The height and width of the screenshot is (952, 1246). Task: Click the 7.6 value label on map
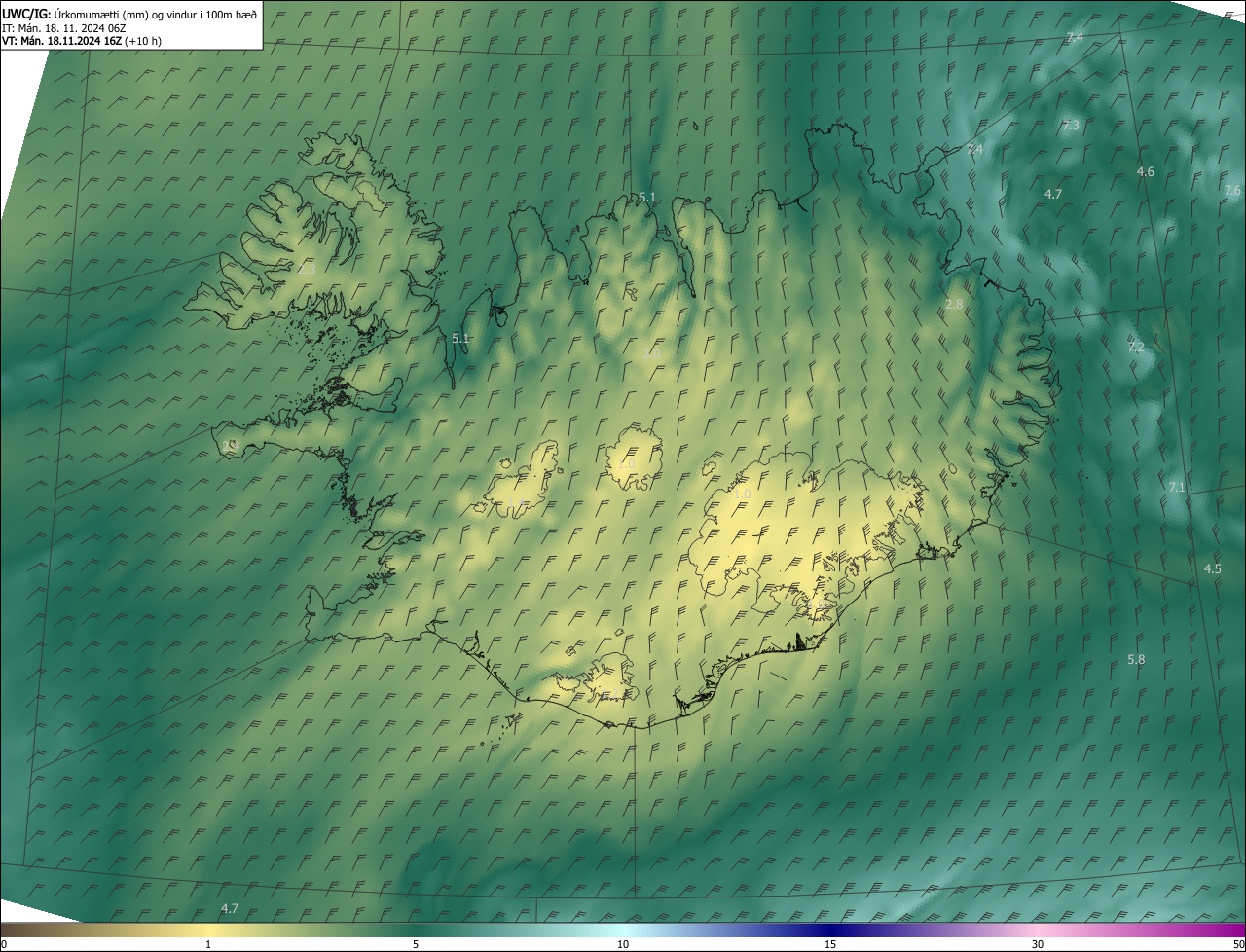tap(1232, 190)
